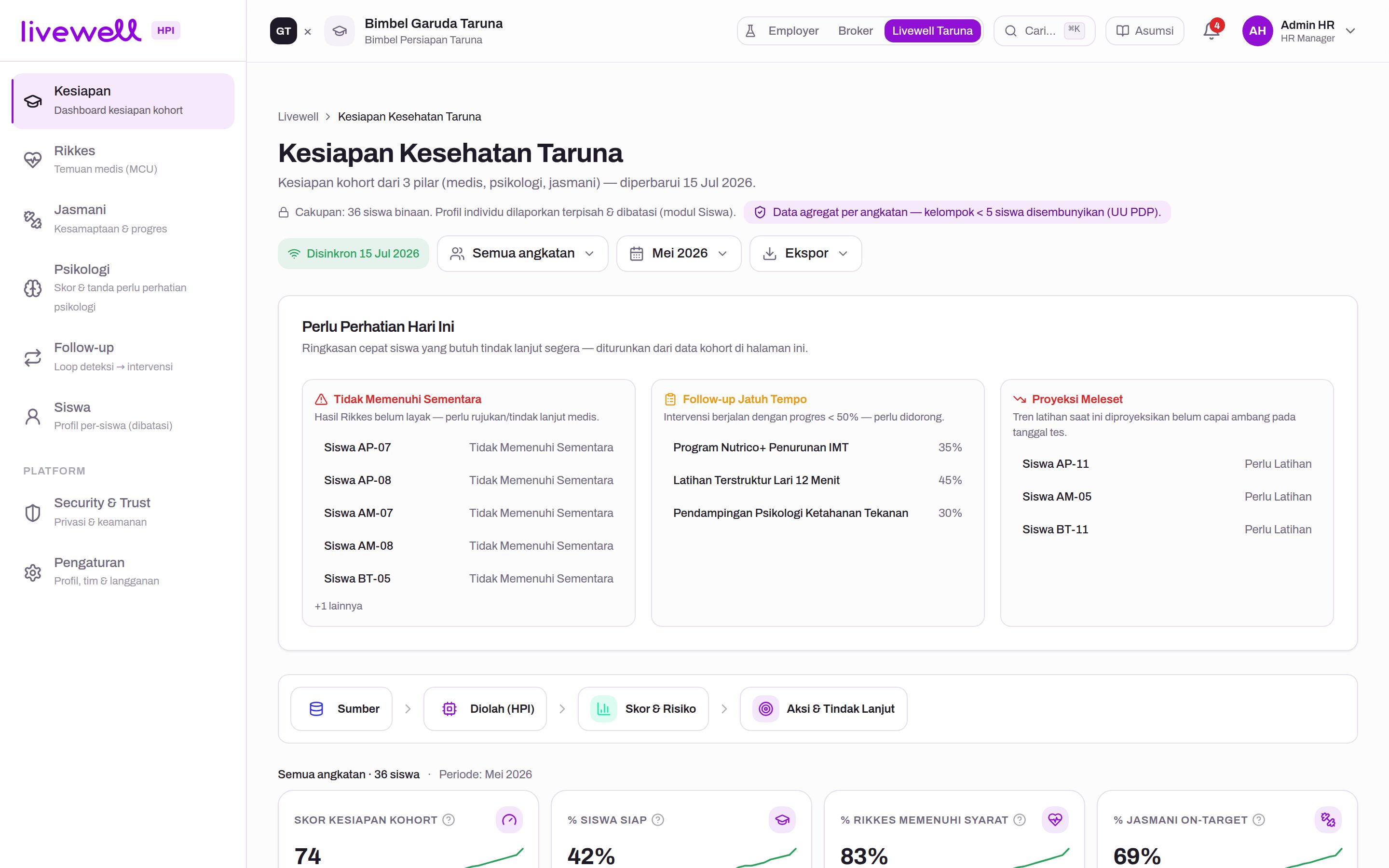Image resolution: width=1389 pixels, height=868 pixels.
Task: Open the Mei 2026 period dropdown
Action: point(679,254)
